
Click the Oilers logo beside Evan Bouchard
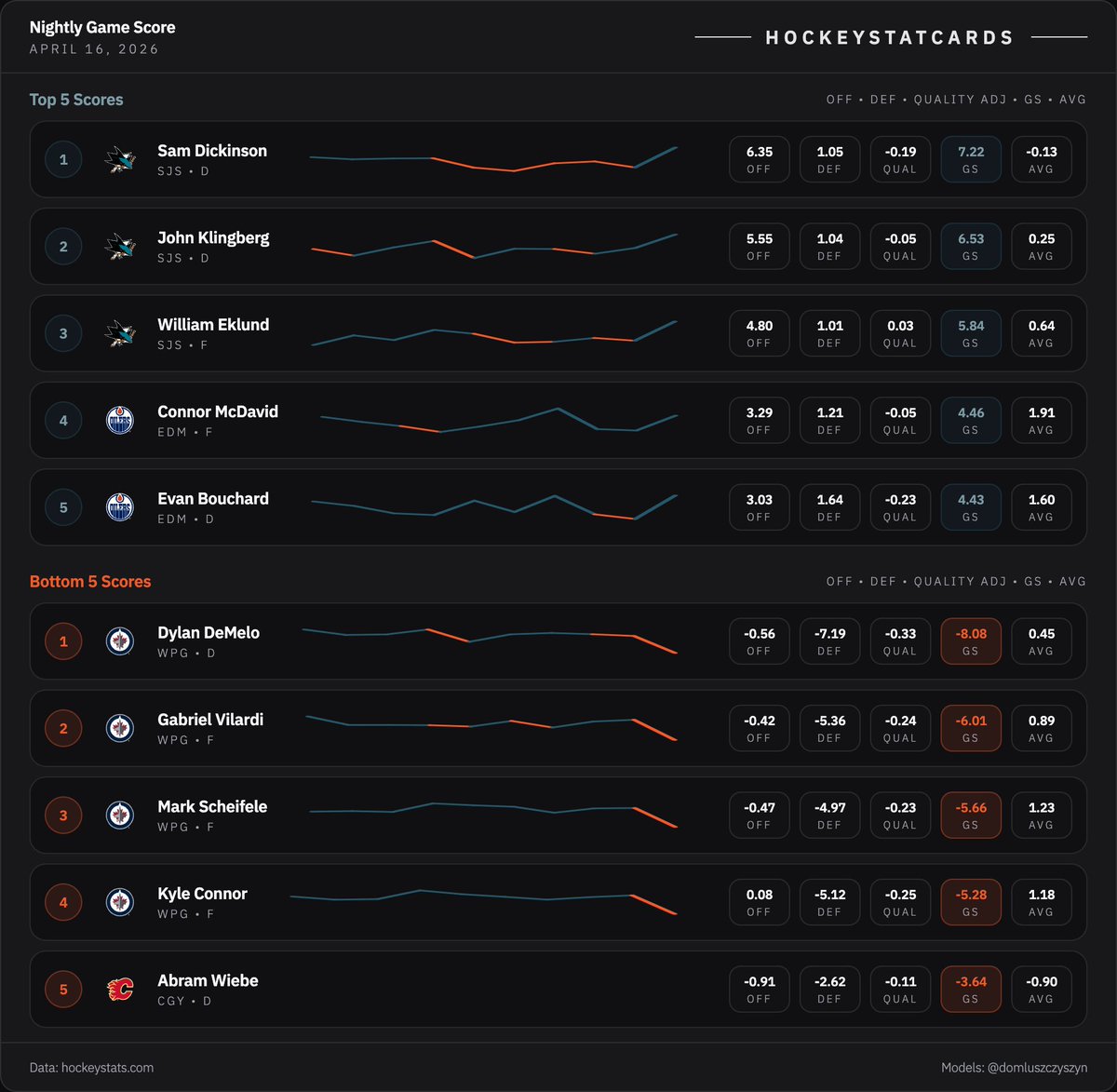pyautogui.click(x=119, y=506)
